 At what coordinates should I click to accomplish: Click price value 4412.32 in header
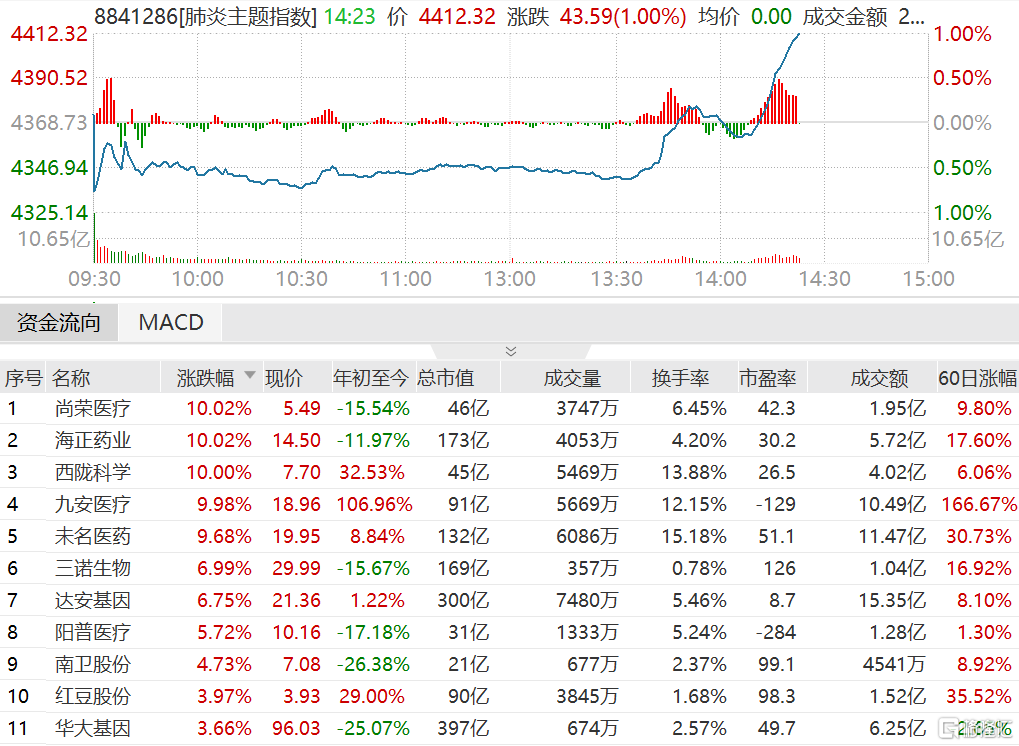457,16
